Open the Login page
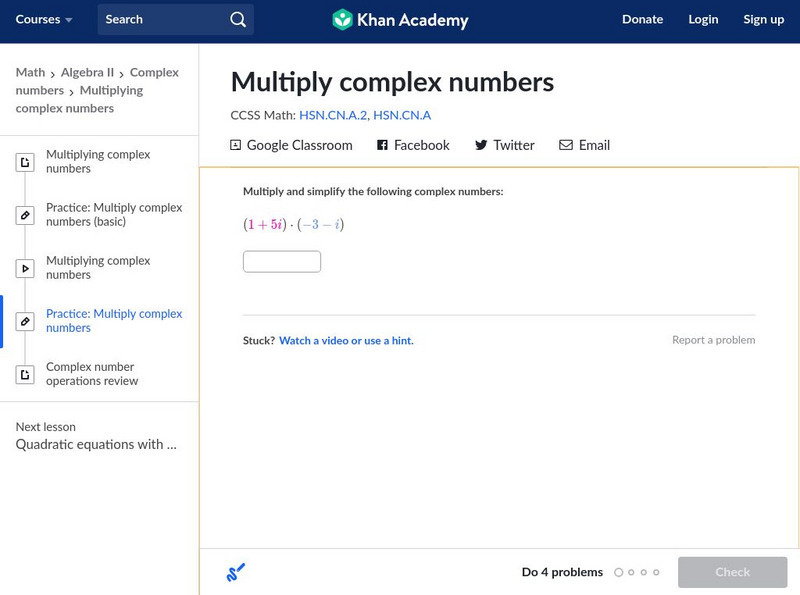This screenshot has width=800, height=595. click(x=703, y=20)
